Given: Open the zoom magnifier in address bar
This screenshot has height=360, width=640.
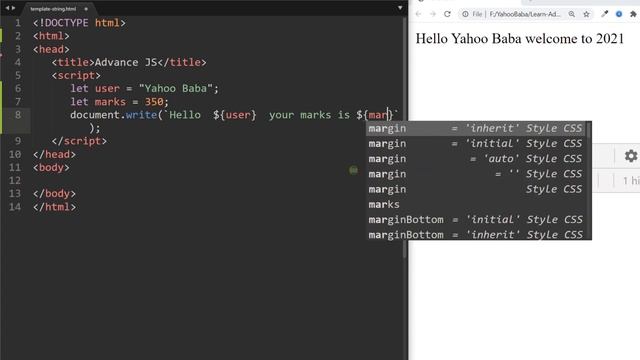Looking at the screenshot, I should pyautogui.click(x=572, y=14).
